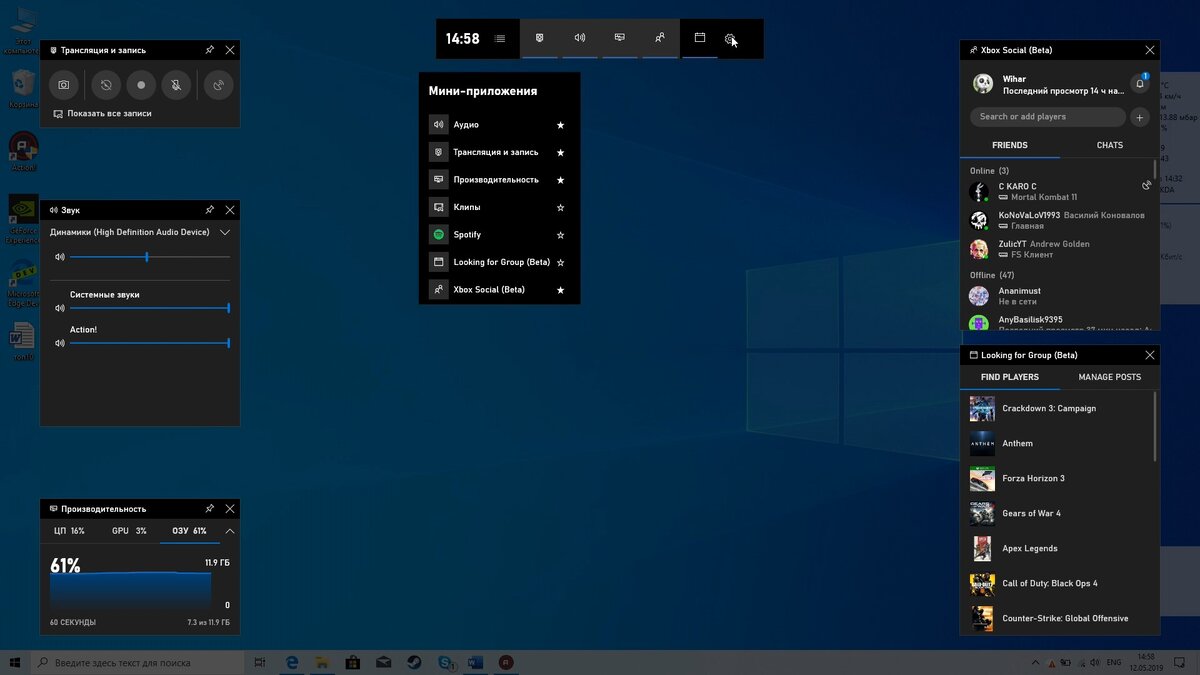Select Gears of War 4 thumbnail

pos(982,513)
